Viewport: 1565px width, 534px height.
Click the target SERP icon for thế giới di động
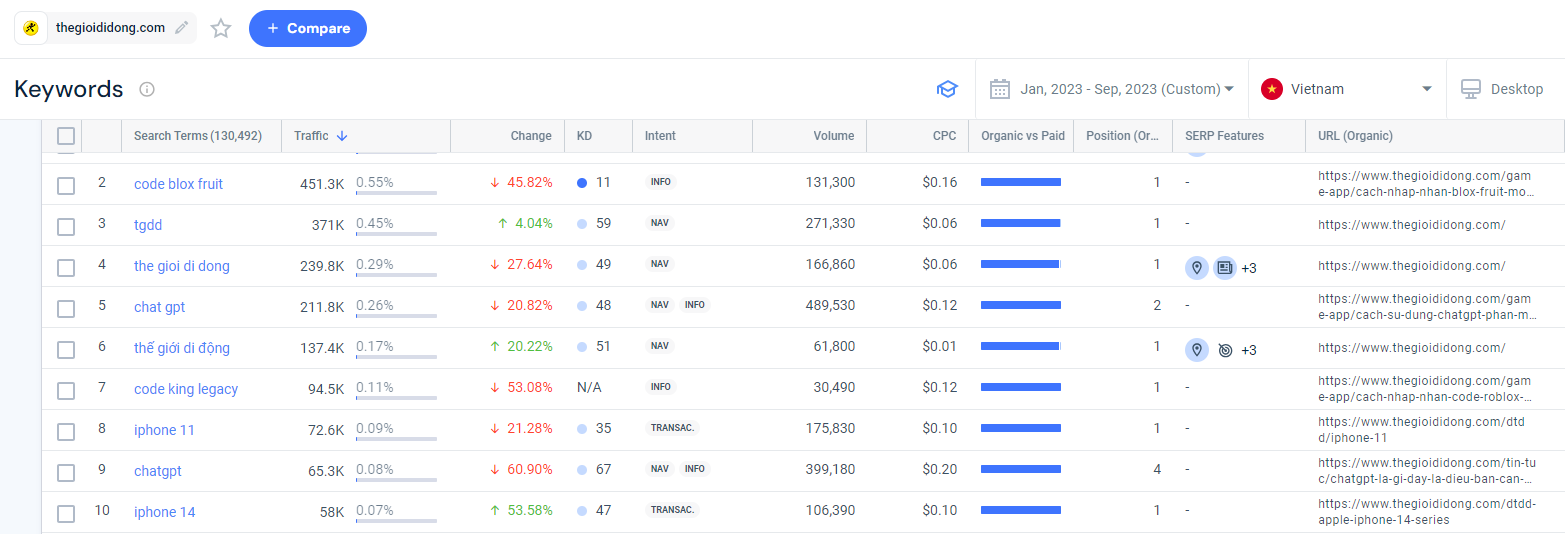coord(1225,350)
